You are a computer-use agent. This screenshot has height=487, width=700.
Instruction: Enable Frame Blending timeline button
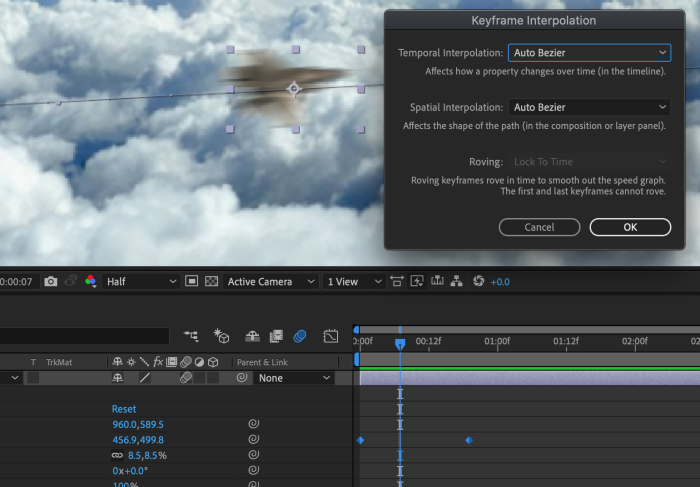tap(276, 336)
